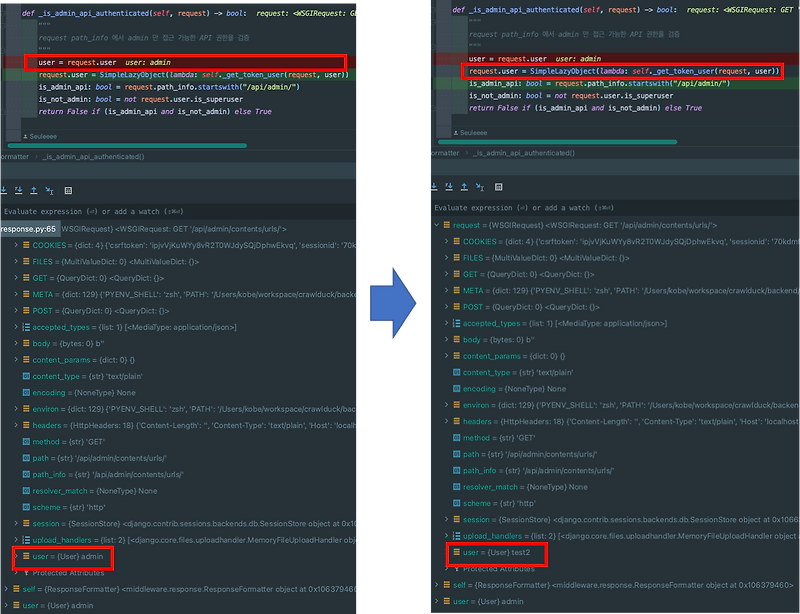Open the variables view settings grid icon

pos(68,190)
